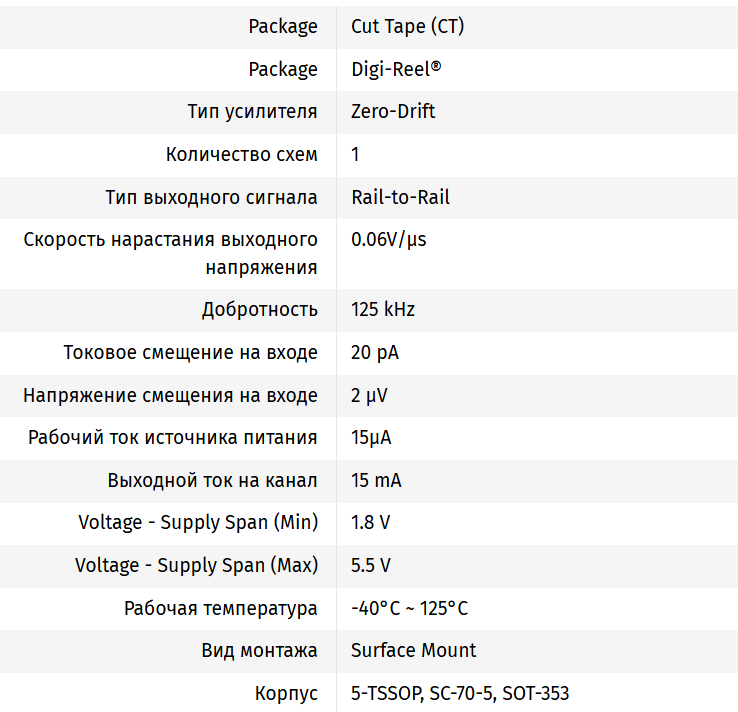Select the "5.5 V" maximum supply value
Image resolution: width=738 pixels, height=712 pixels.
(371, 565)
